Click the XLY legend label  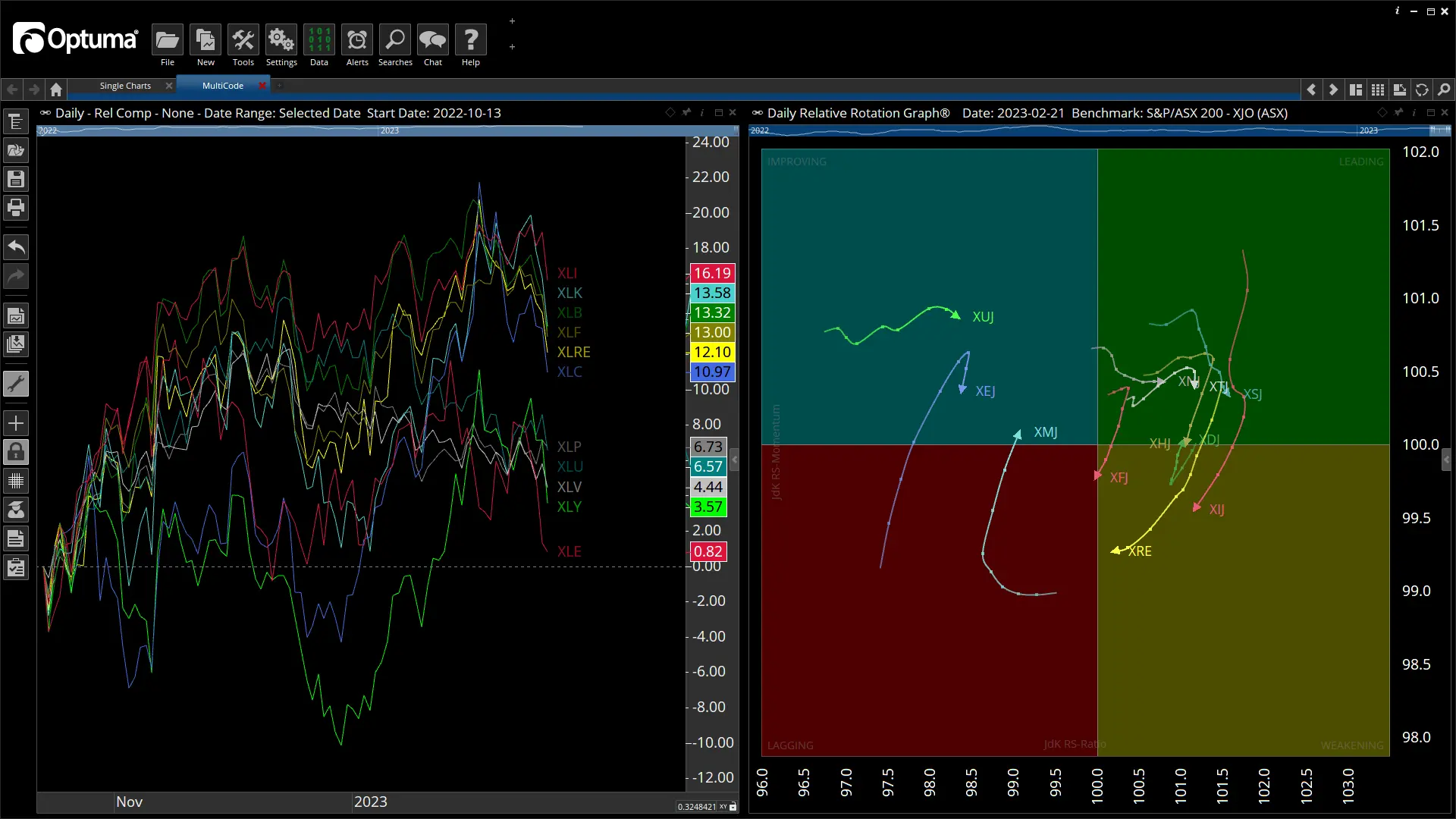click(569, 507)
